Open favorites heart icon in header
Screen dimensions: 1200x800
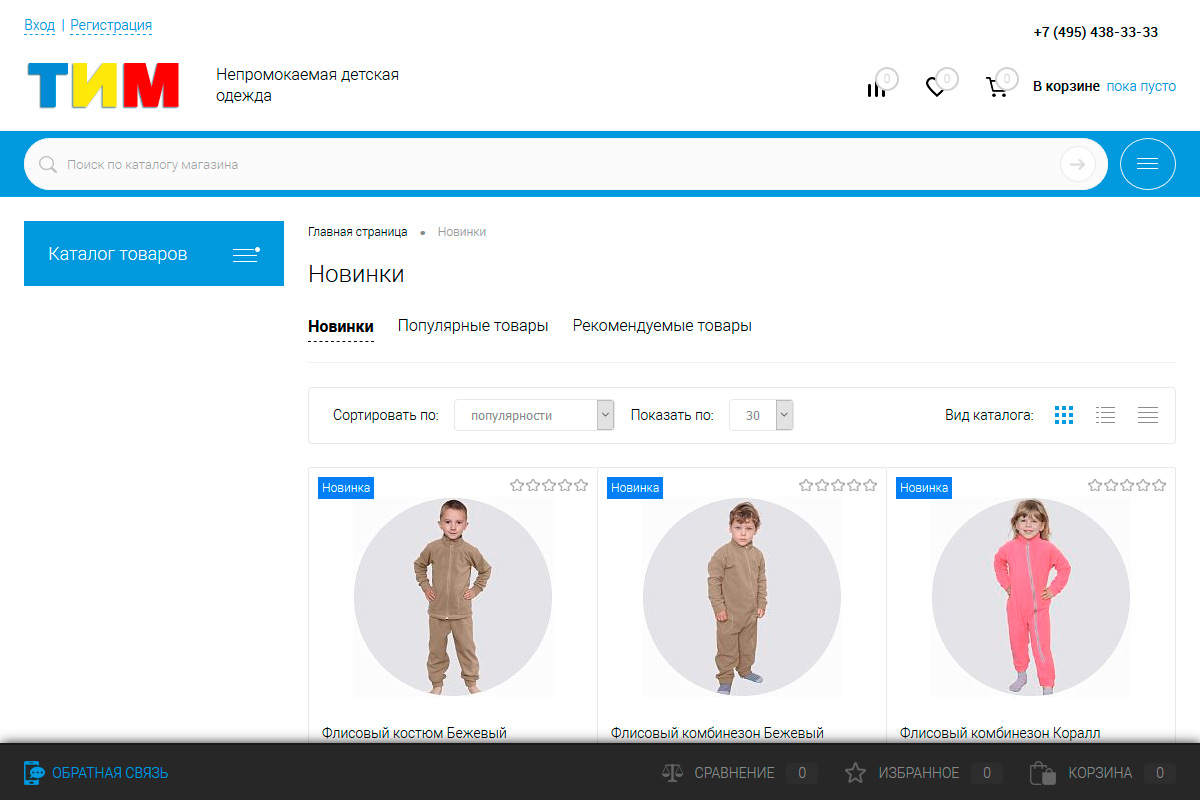click(935, 88)
